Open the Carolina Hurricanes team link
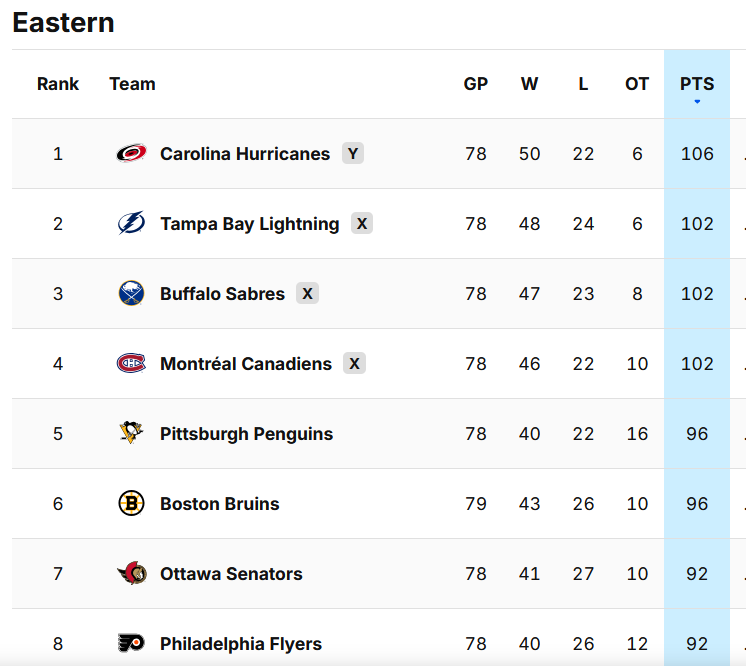The width and height of the screenshot is (746, 666). click(x=245, y=154)
